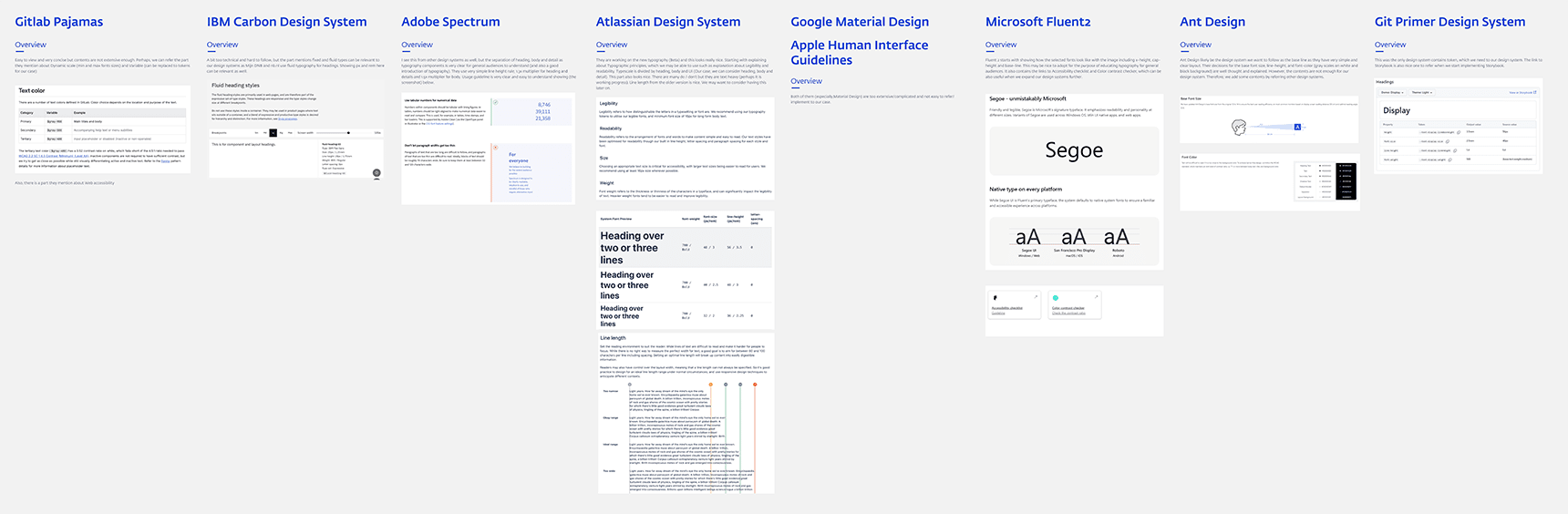
Task: Click the teal circle icon on contrast checker card
Action: click(1056, 298)
